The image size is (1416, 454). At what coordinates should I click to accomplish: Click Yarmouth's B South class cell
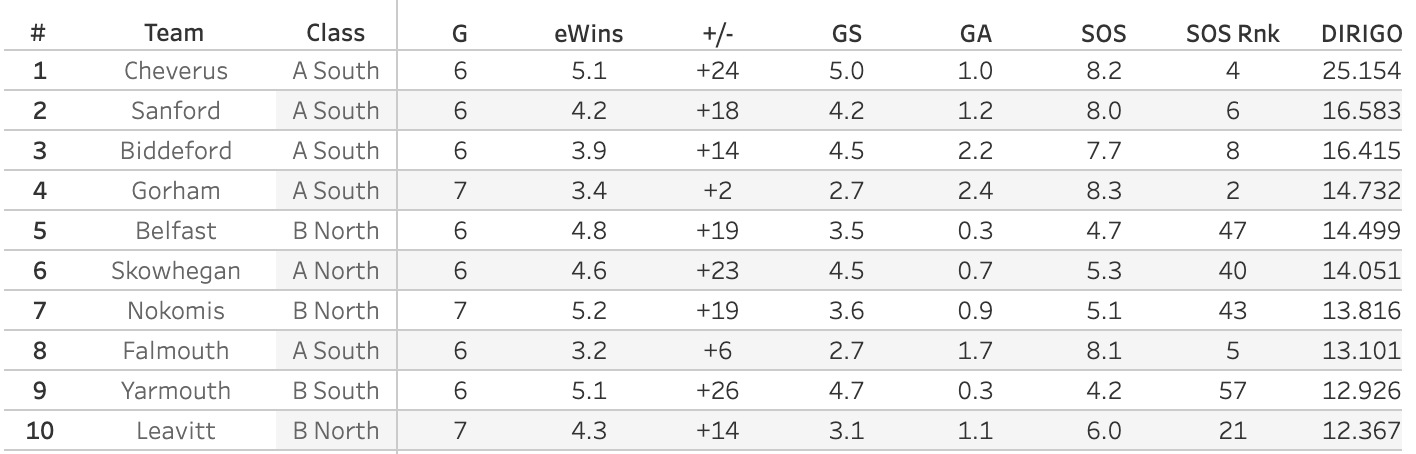coord(335,391)
